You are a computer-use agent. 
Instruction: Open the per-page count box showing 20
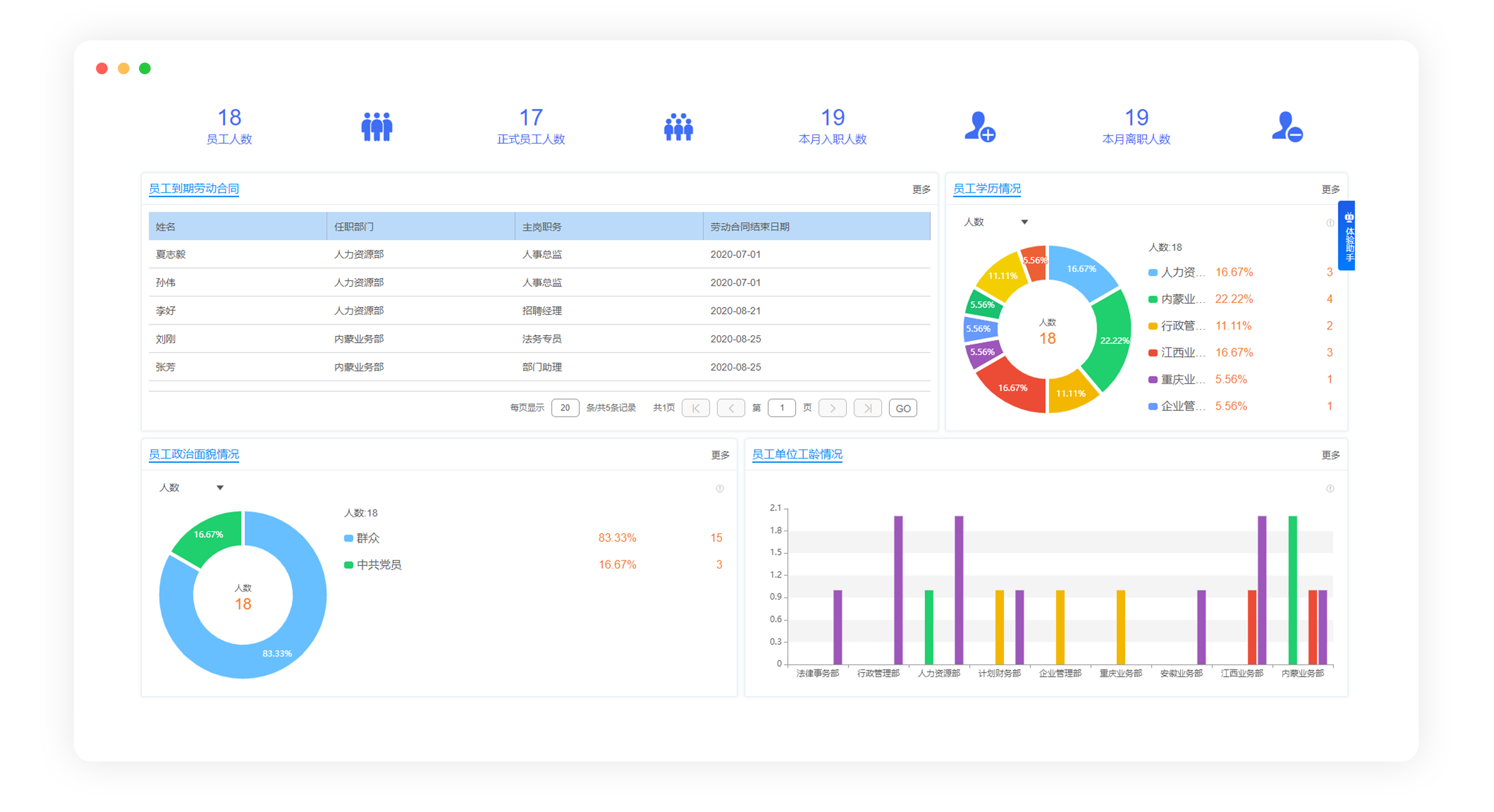(565, 408)
